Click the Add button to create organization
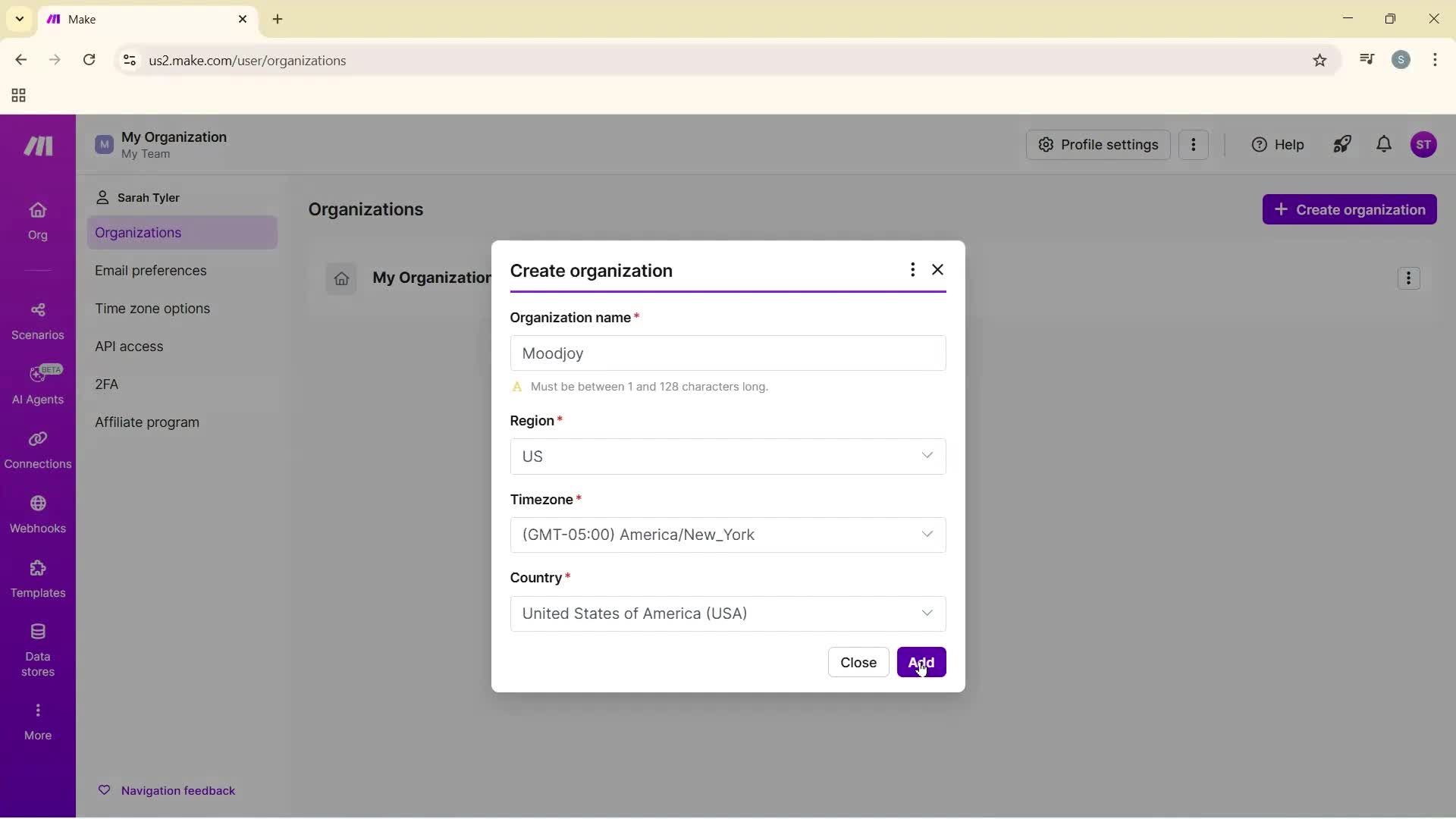This screenshot has height=819, width=1456. pyautogui.click(x=921, y=662)
